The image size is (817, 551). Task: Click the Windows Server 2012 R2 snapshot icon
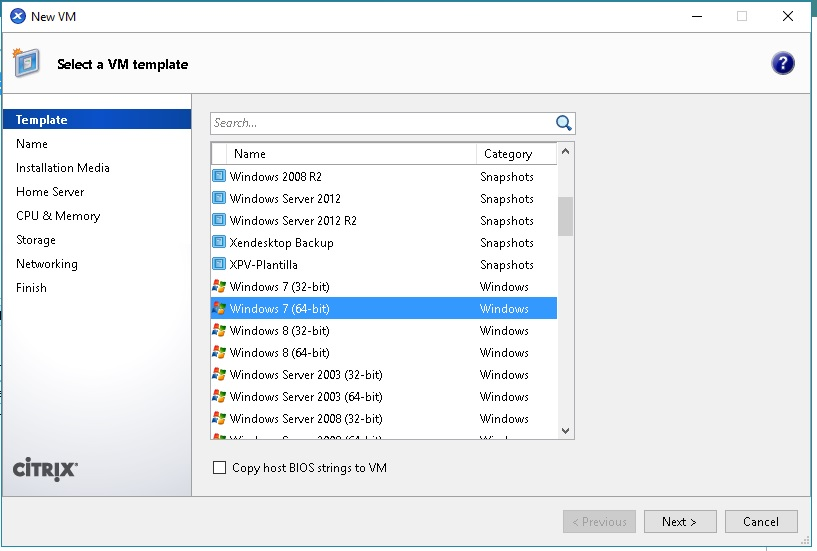pyautogui.click(x=219, y=221)
